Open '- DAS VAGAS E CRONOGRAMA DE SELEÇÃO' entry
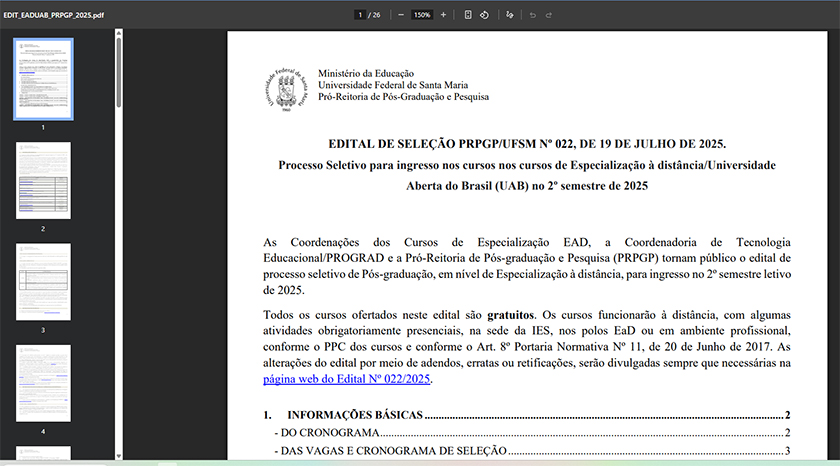 (x=532, y=451)
